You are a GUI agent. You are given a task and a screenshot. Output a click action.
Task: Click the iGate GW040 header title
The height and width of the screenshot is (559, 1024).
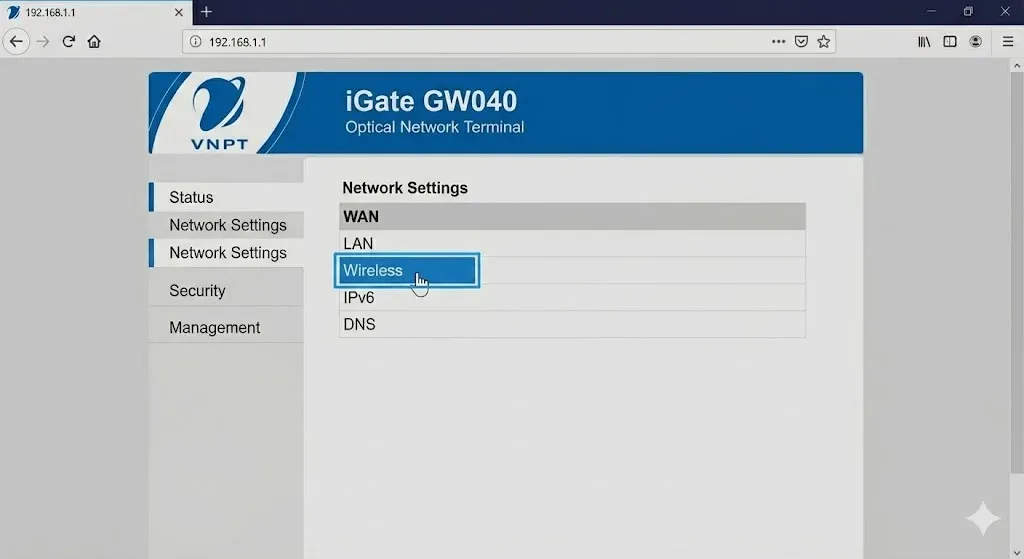coord(431,101)
